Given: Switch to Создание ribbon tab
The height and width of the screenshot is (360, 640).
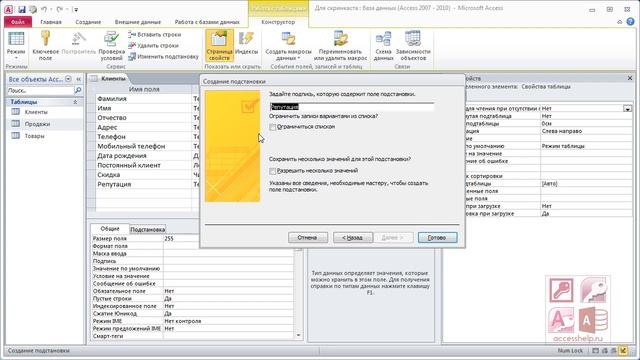Looking at the screenshot, I should [88, 22].
